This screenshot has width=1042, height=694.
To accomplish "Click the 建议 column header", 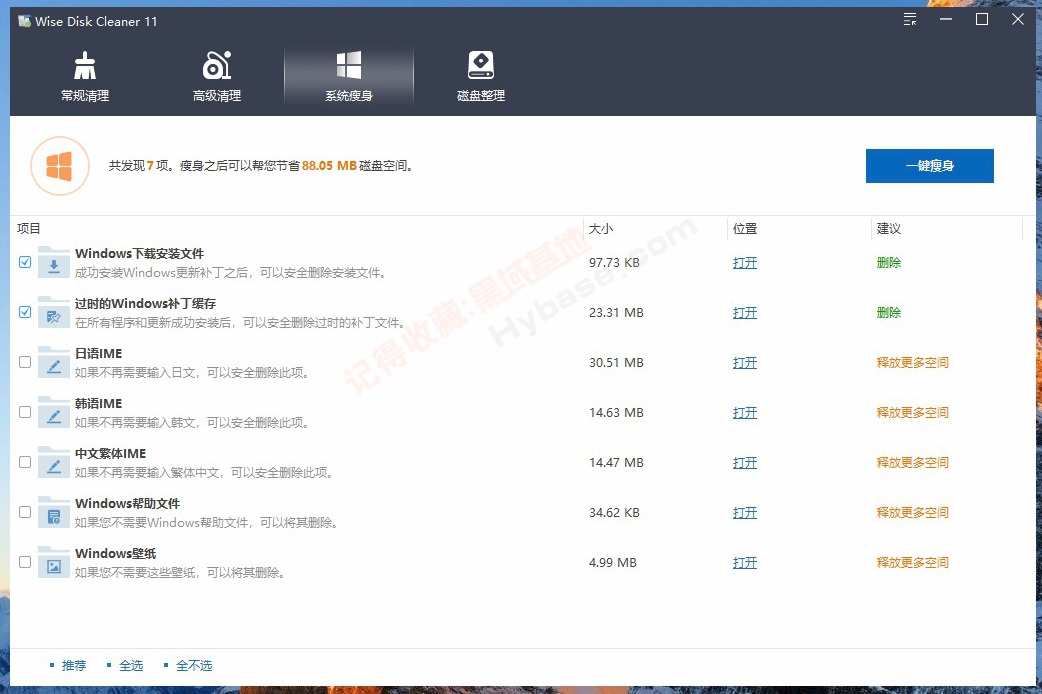I will (x=888, y=229).
